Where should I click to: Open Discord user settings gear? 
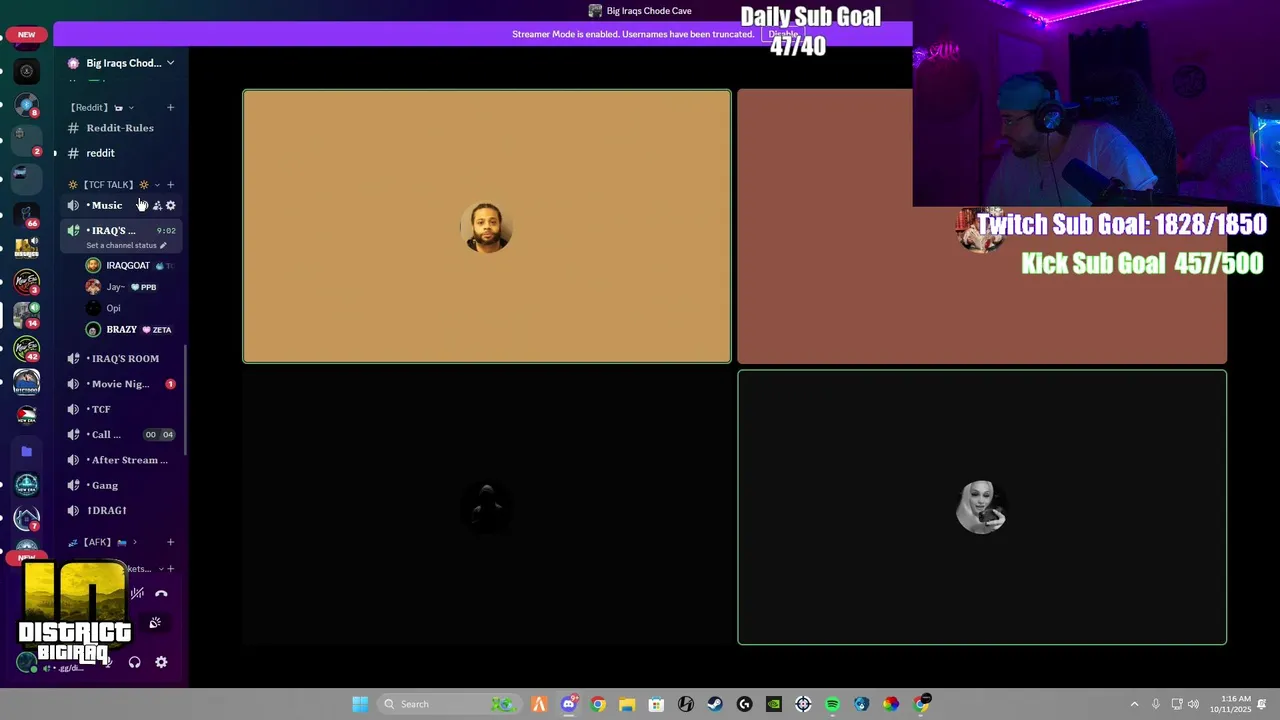tap(161, 662)
